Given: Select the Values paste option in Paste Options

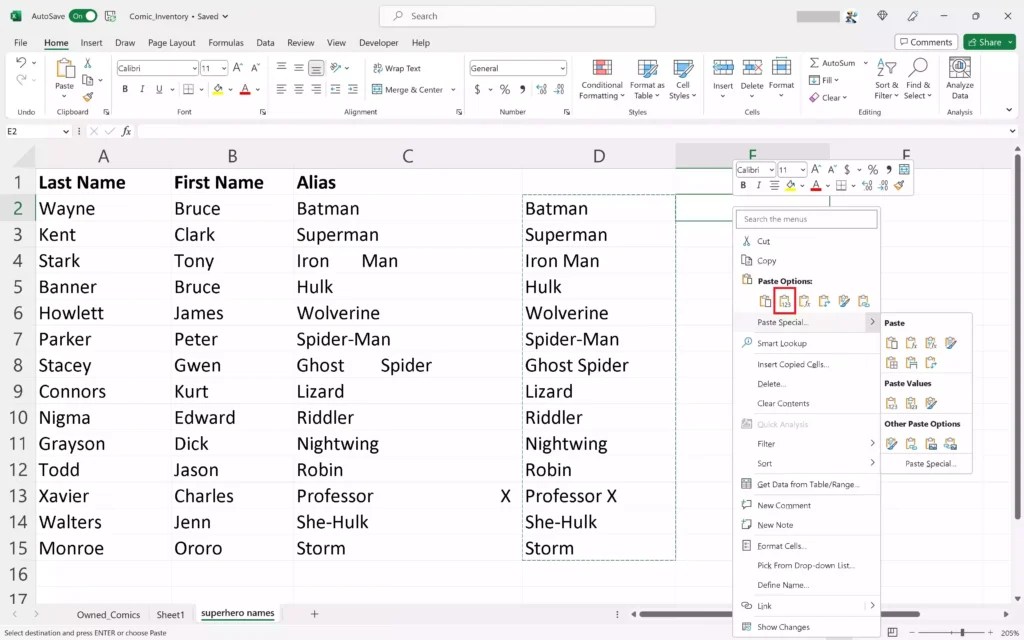Looking at the screenshot, I should pyautogui.click(x=785, y=302).
